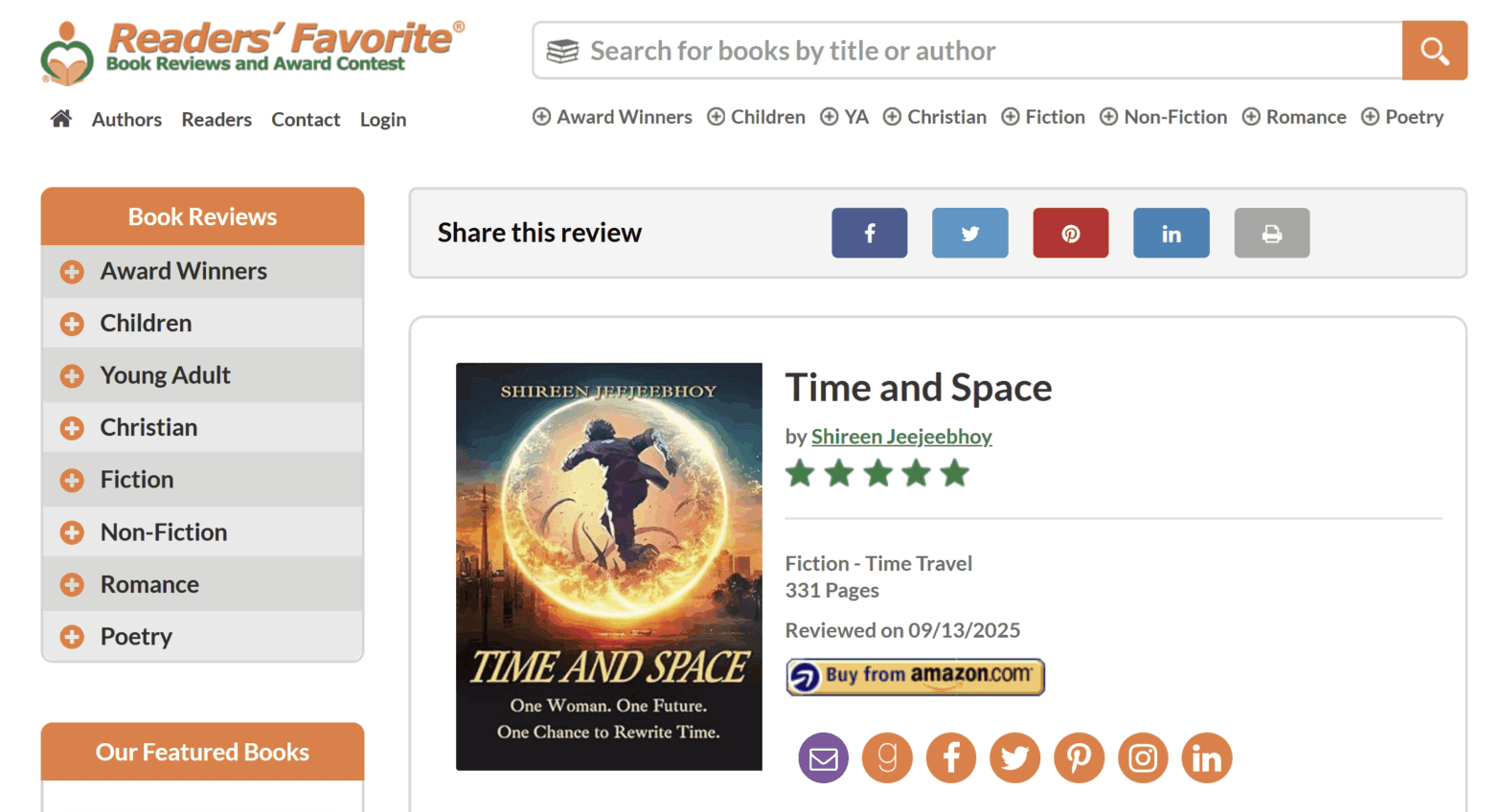Click the round orange Instagram icon
The image size is (1502, 812).
coord(1143,758)
